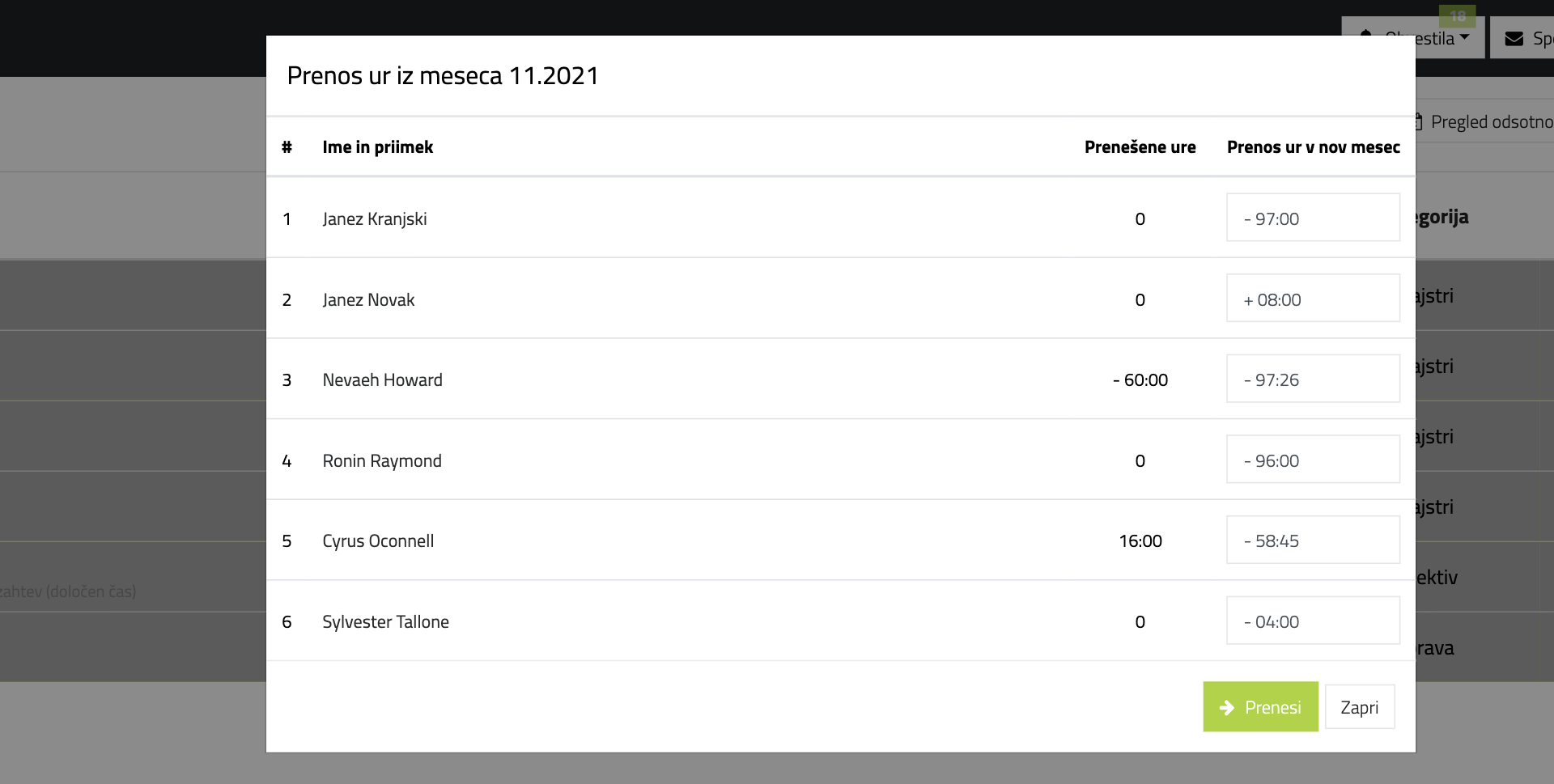Viewport: 1554px width, 784px height.
Task: Click the arrow icon on Prenesi button
Action: [1227, 708]
